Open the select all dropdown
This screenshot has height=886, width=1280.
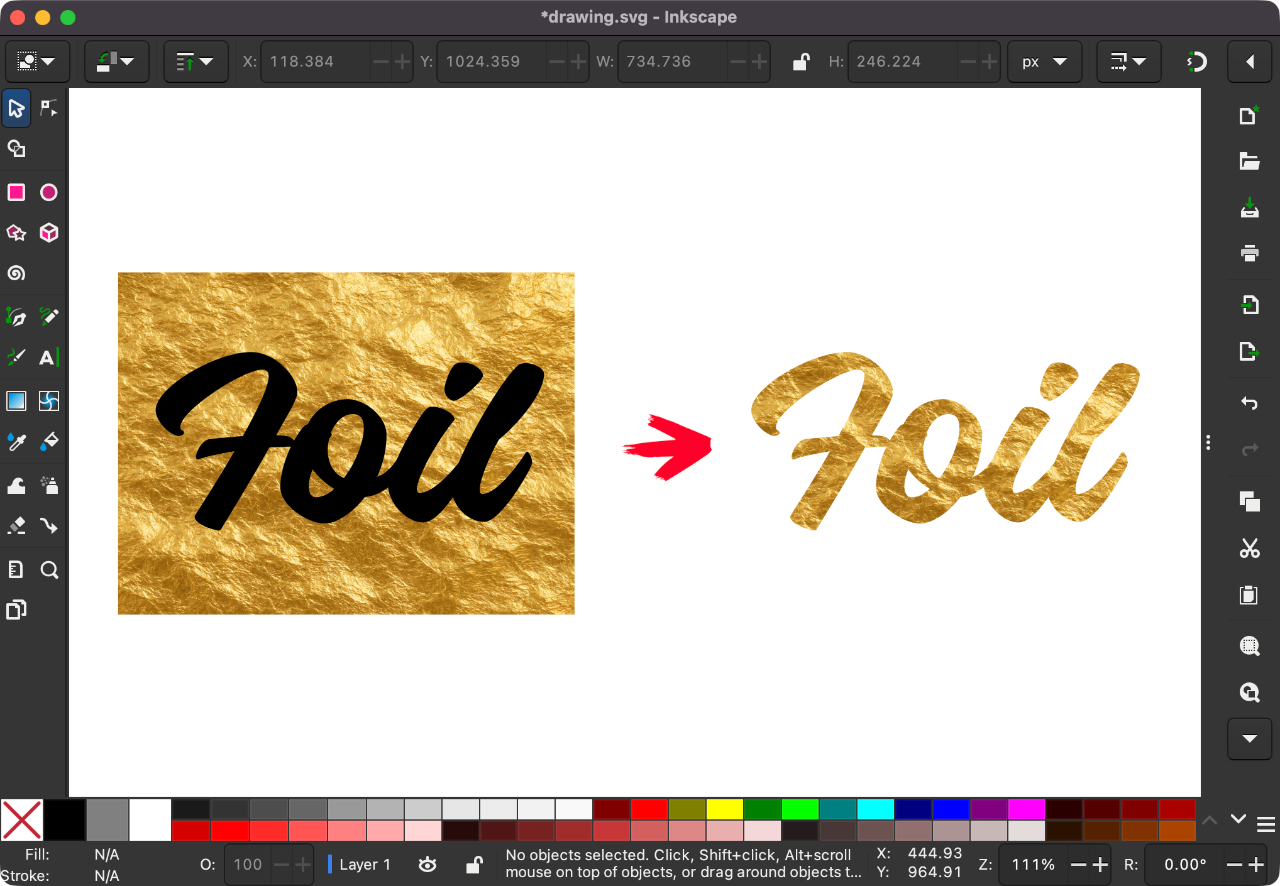coord(37,62)
